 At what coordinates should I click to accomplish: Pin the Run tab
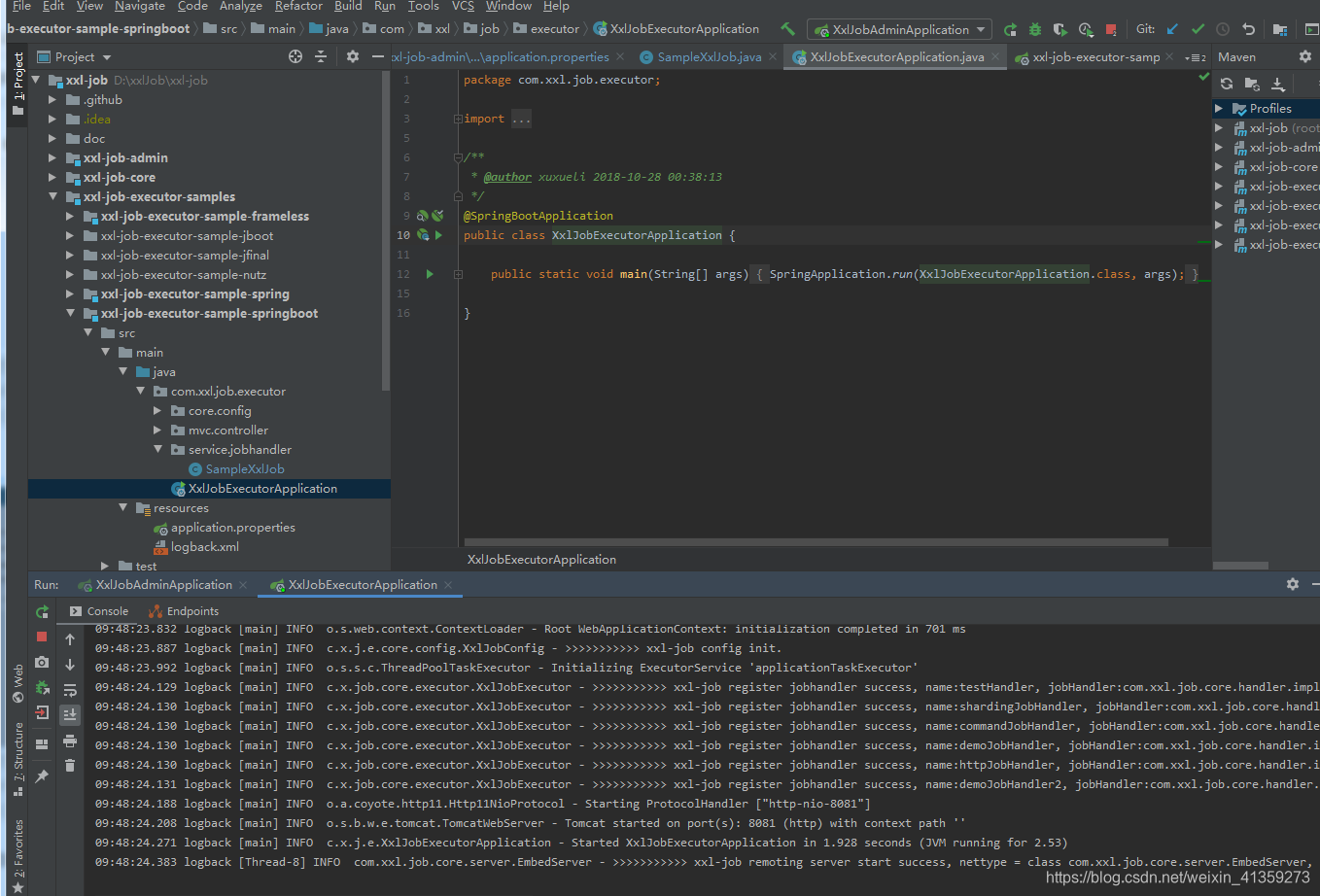point(42,776)
